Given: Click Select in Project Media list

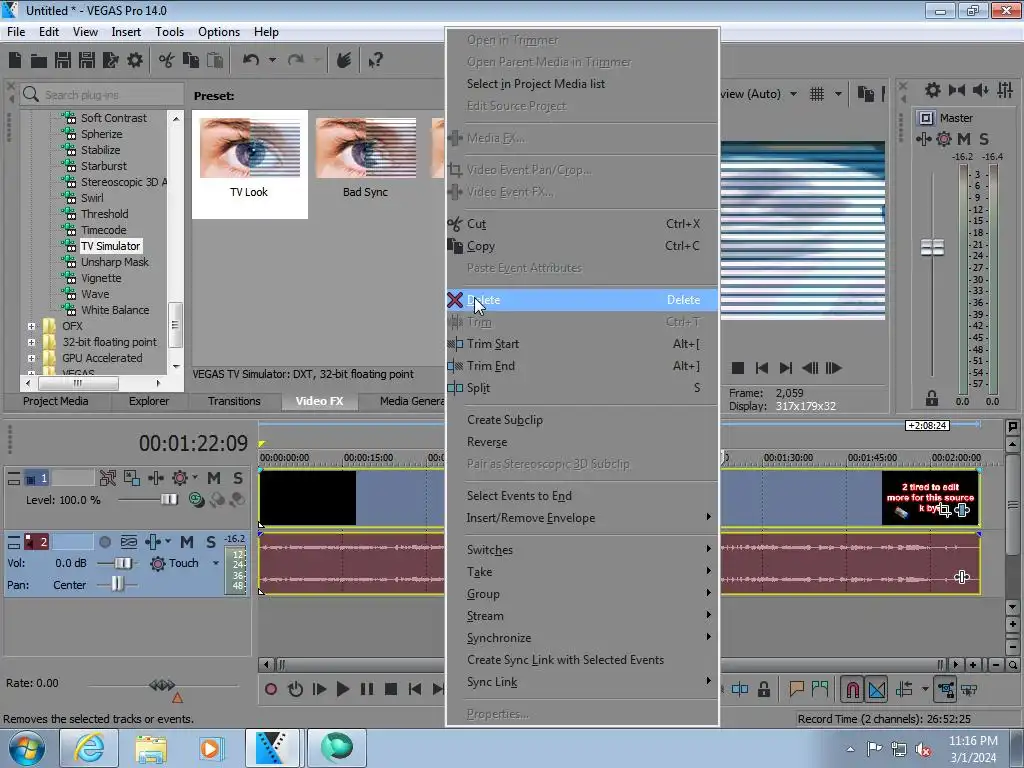Looking at the screenshot, I should (x=582, y=84).
